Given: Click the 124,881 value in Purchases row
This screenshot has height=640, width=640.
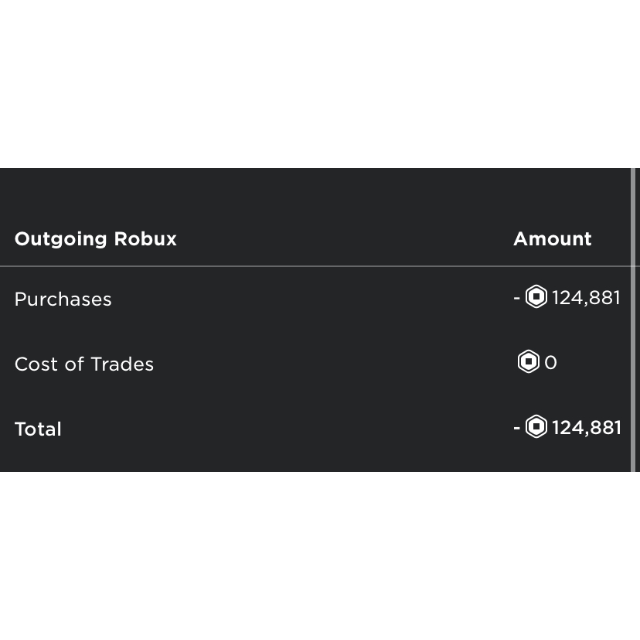Looking at the screenshot, I should point(586,297).
